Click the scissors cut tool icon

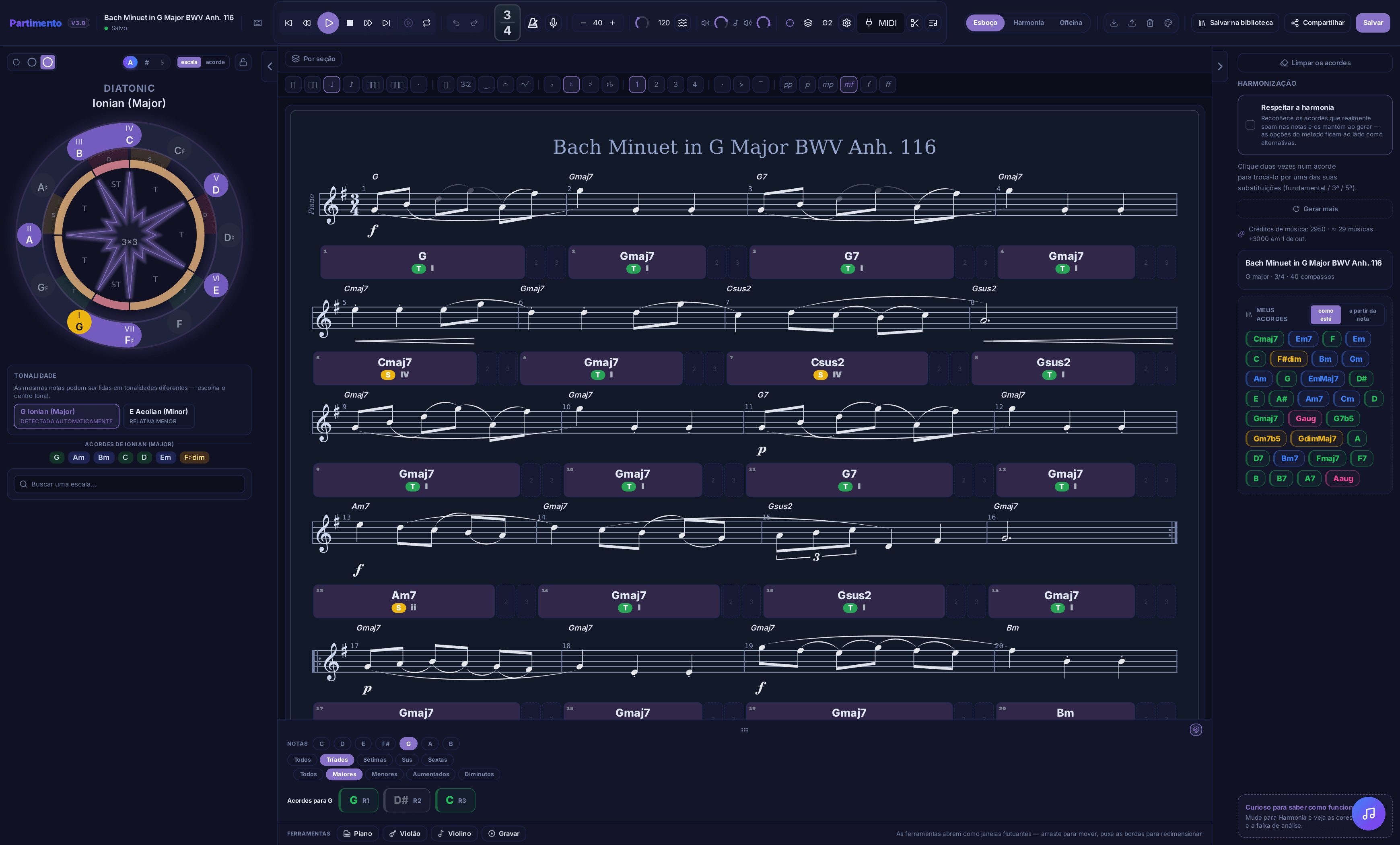(914, 23)
